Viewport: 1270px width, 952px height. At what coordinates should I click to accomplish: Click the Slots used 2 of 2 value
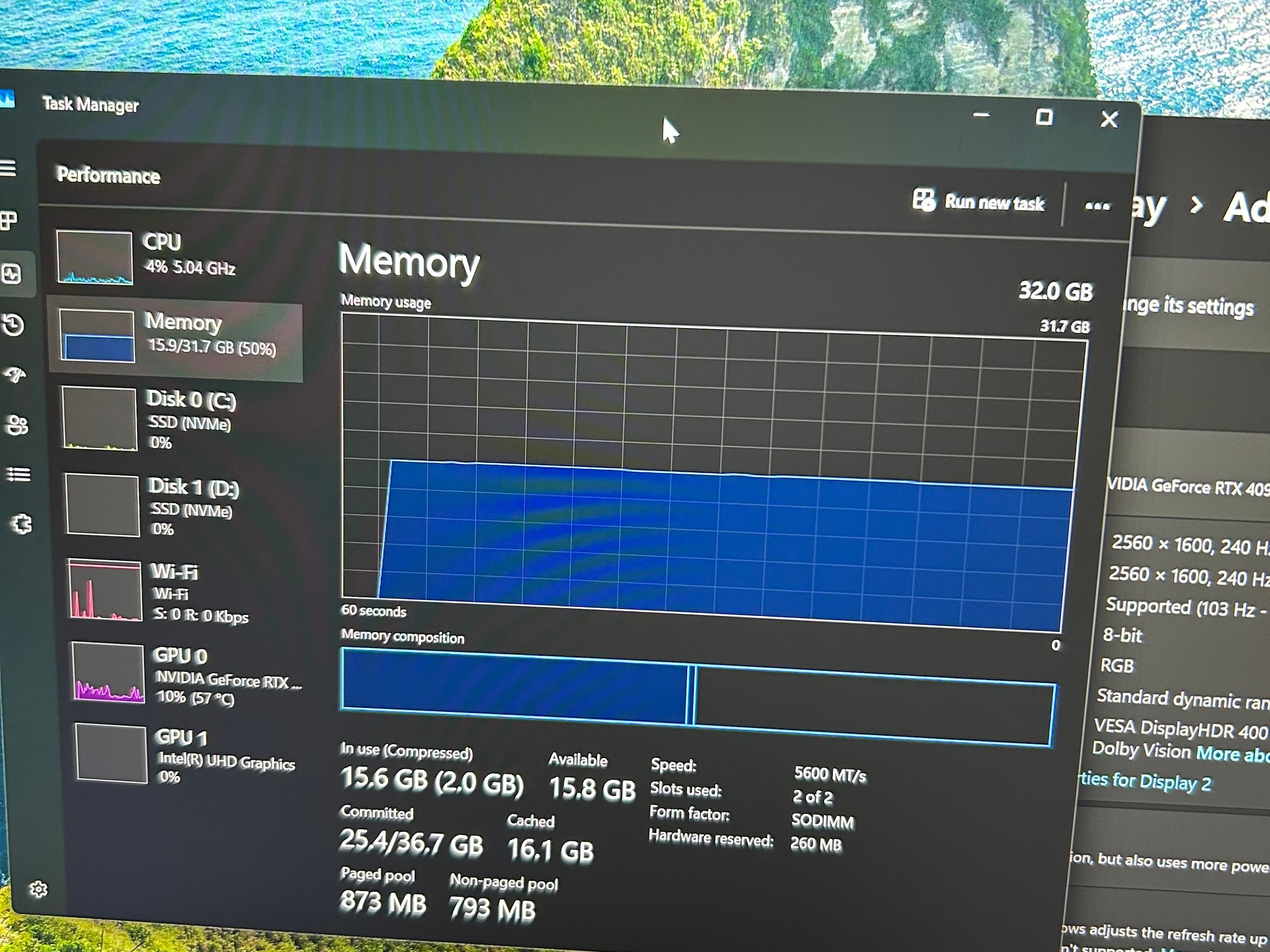click(812, 797)
